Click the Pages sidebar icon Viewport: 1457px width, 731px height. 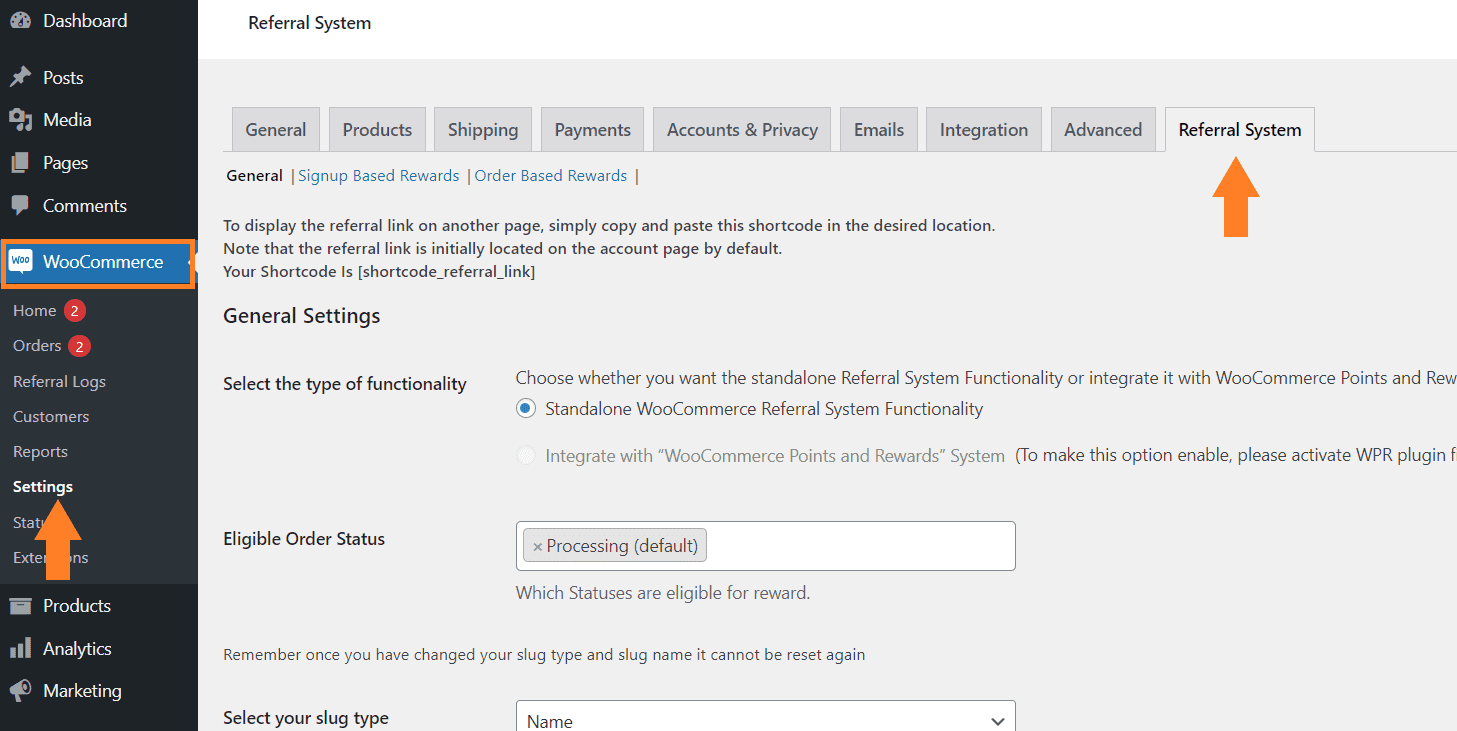(x=20, y=163)
